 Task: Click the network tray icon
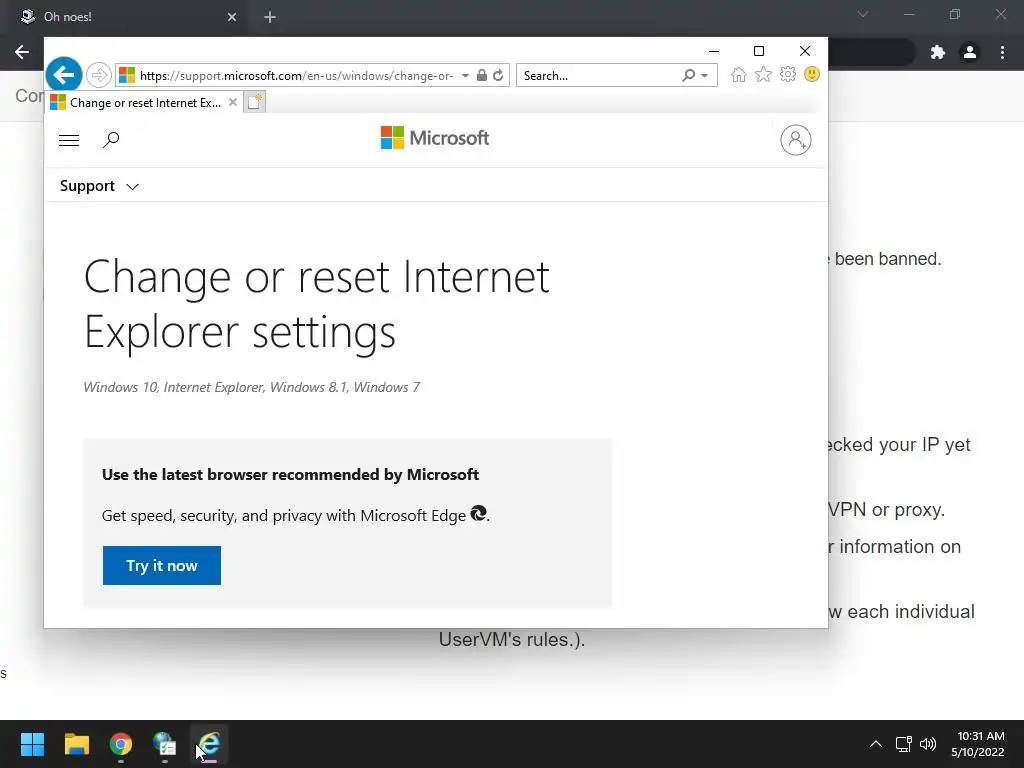[x=904, y=744]
